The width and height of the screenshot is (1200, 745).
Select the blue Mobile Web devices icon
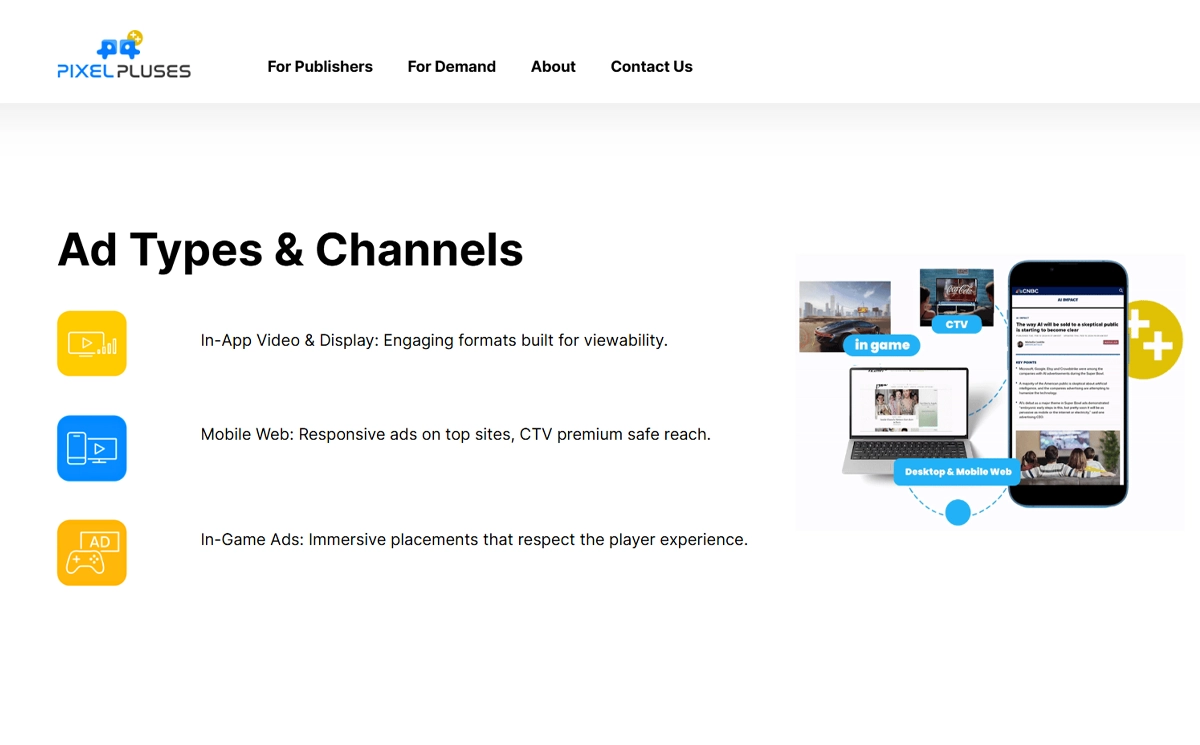92,448
